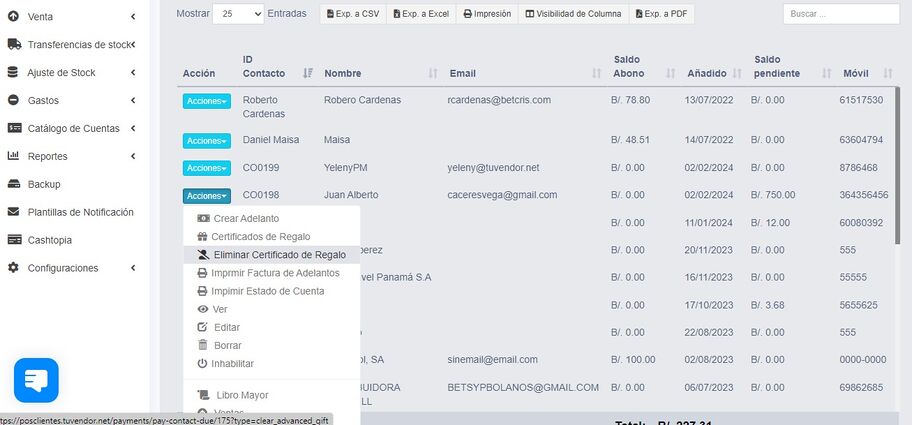Click the Transferencias de stock truck icon
The image size is (912, 425).
(14, 44)
